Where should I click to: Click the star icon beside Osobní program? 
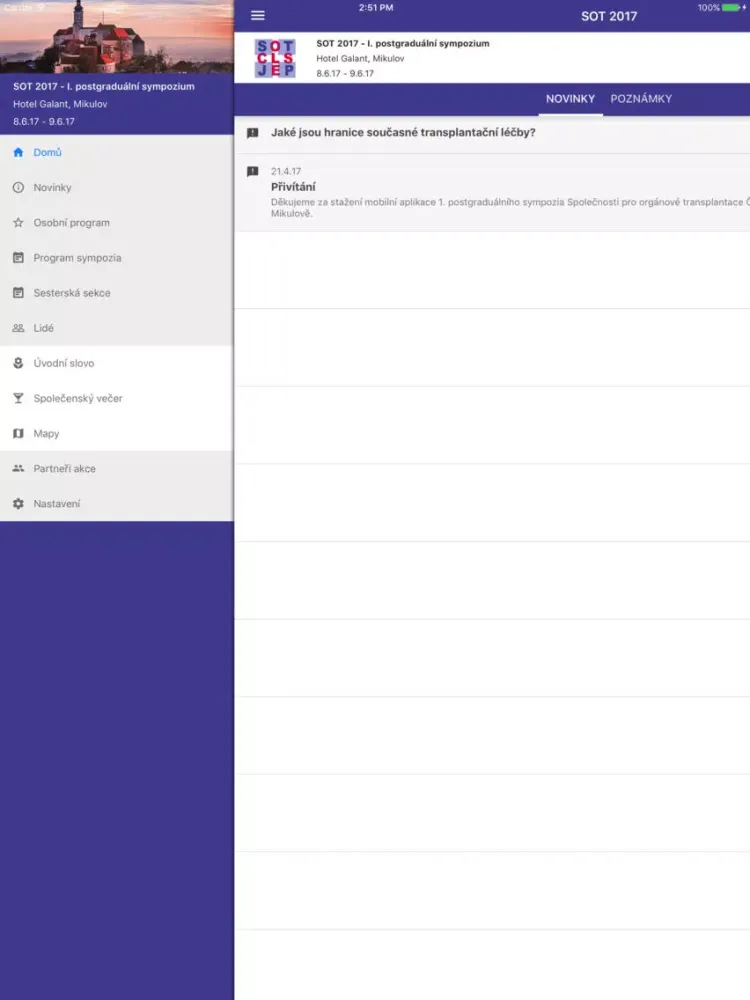(x=18, y=223)
